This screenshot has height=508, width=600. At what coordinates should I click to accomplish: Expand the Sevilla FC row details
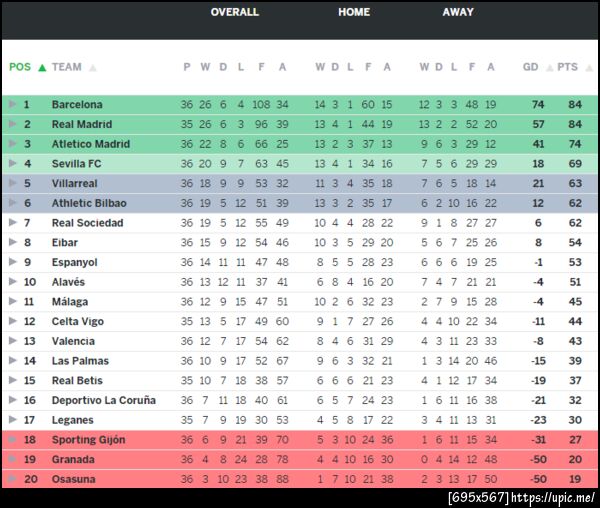pyautogui.click(x=12, y=163)
